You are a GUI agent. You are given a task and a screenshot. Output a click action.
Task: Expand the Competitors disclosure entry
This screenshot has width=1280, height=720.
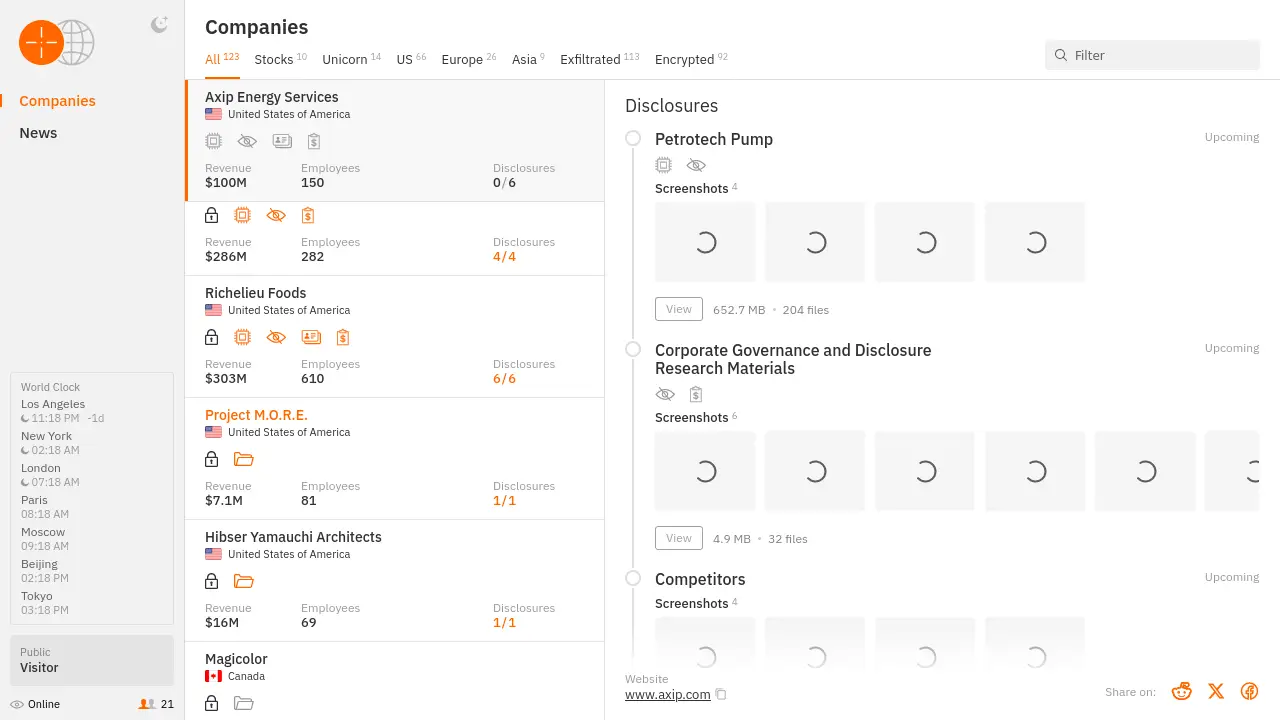coord(633,578)
